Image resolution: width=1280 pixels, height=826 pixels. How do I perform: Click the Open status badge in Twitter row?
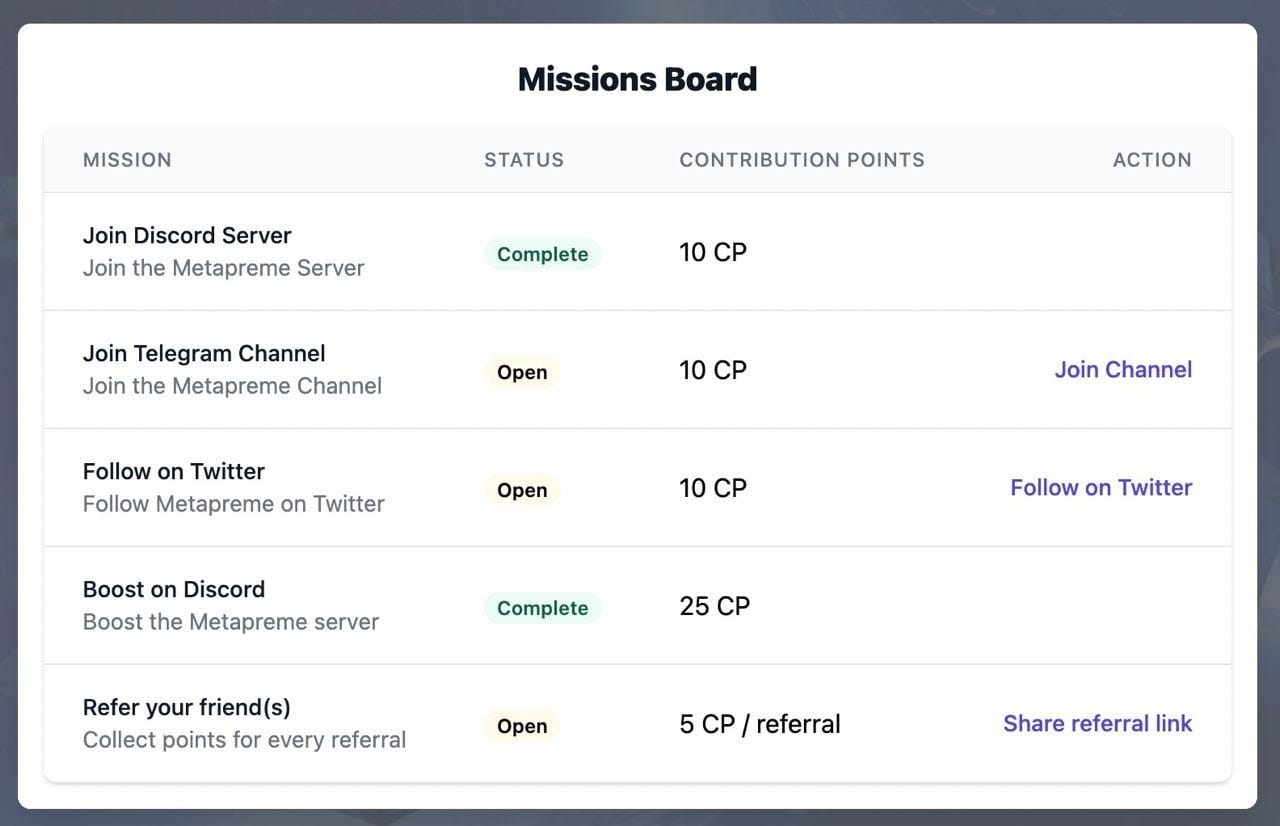click(522, 490)
